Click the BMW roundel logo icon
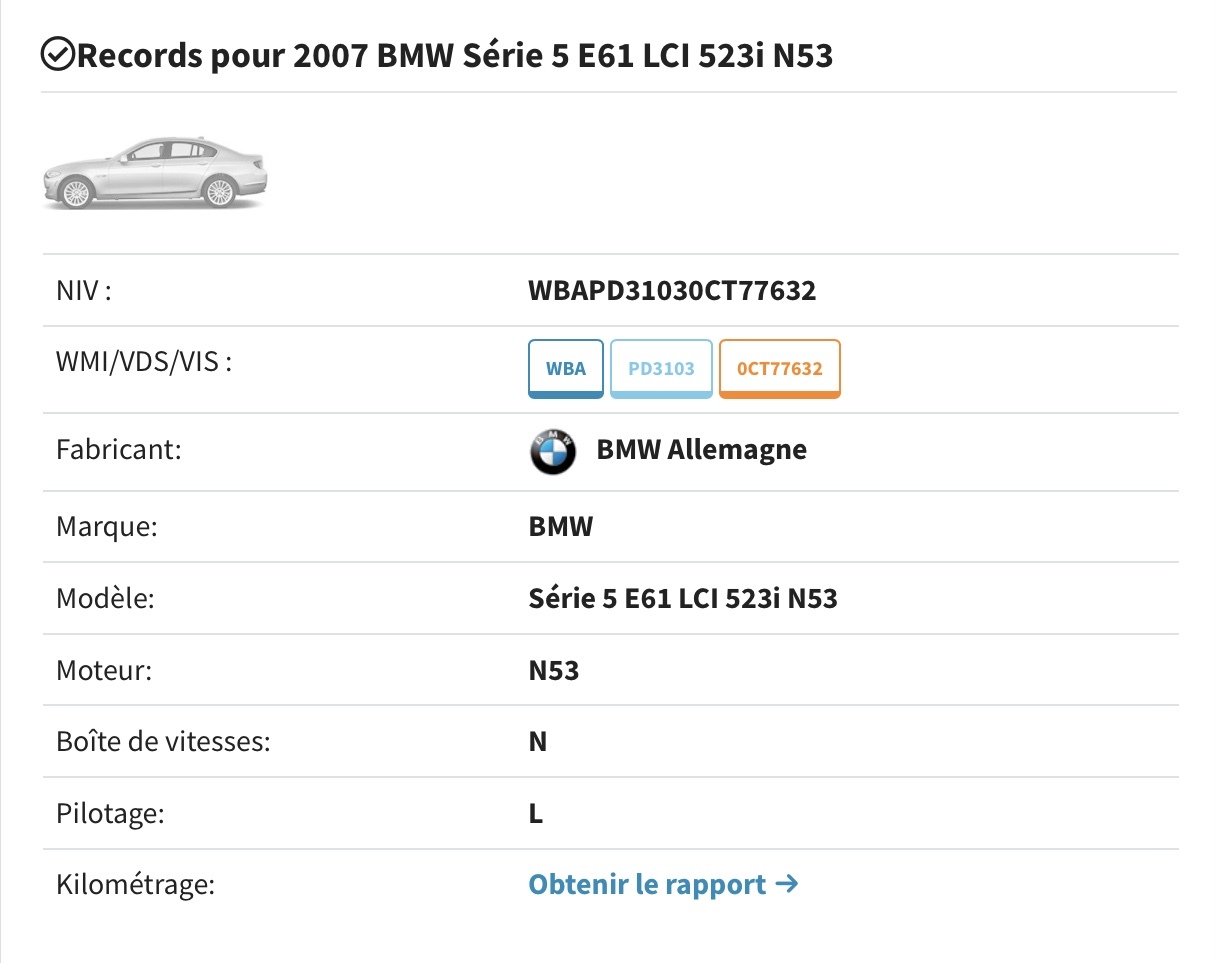Viewport: 1215px width, 963px height. tap(552, 451)
